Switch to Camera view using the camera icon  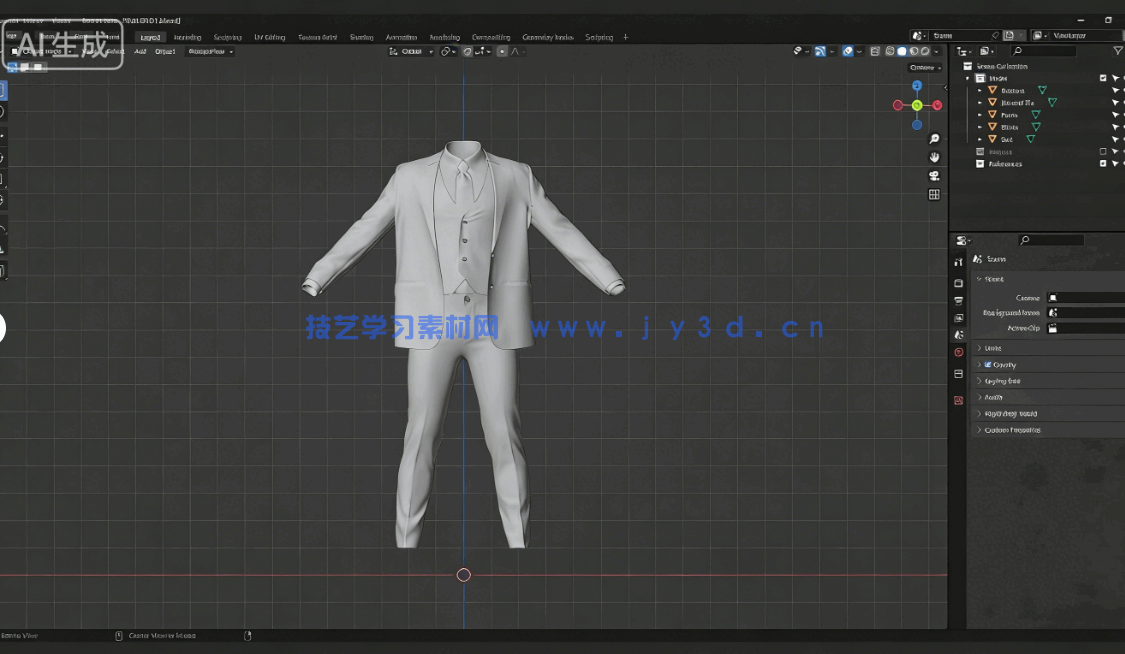point(934,175)
